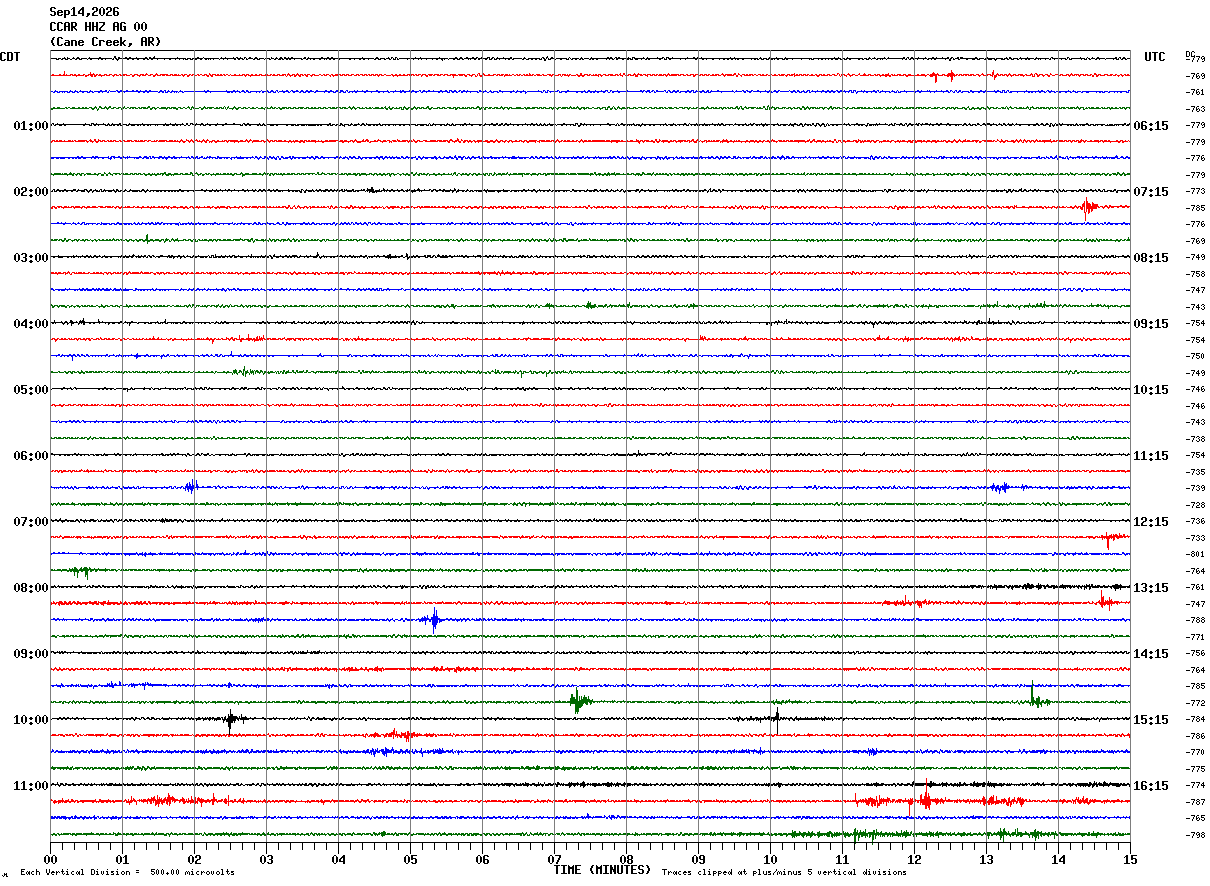Click the minute 05 tick on the x-axis
The image size is (1210, 886).
click(x=410, y=859)
